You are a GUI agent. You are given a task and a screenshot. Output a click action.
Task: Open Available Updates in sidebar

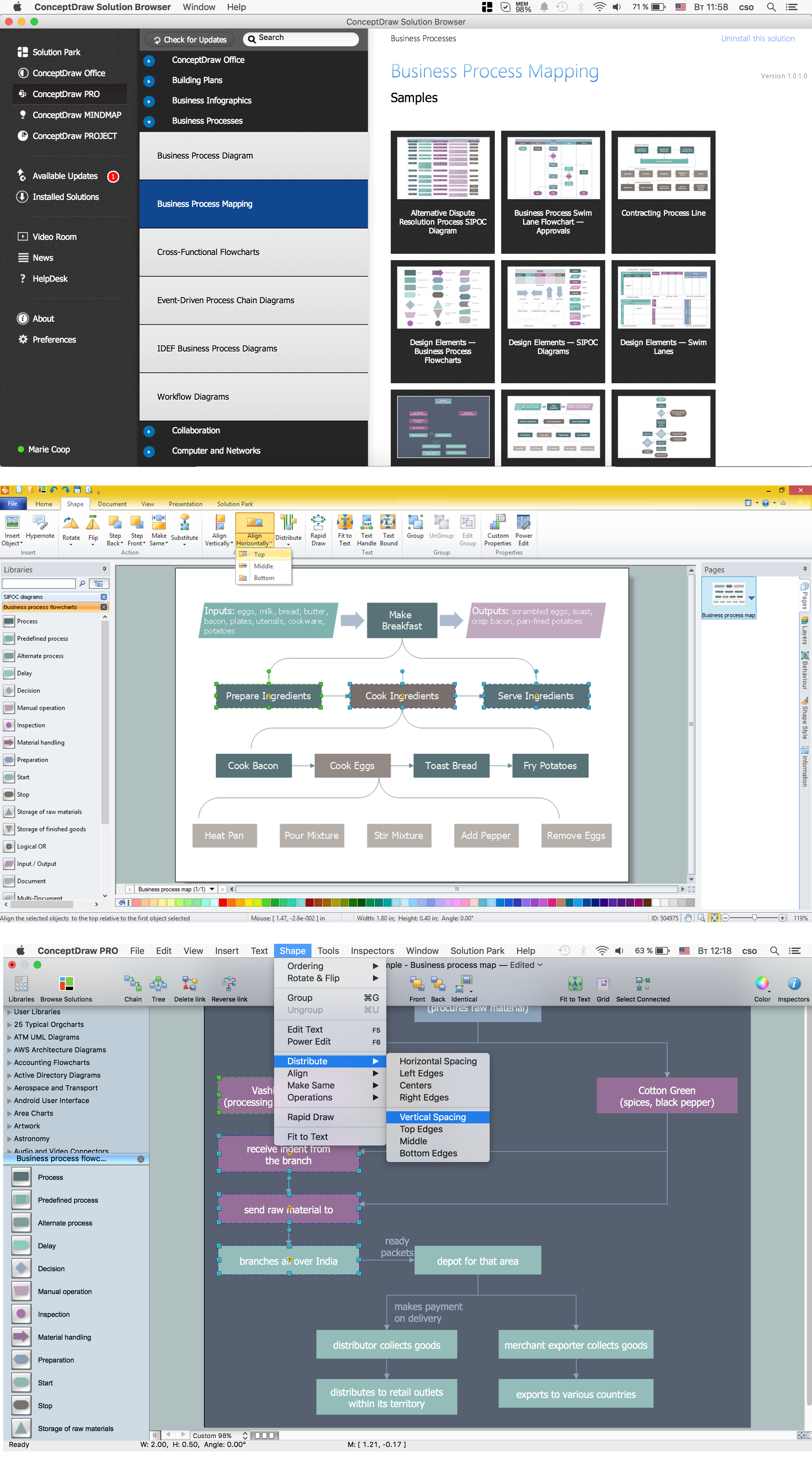(65, 176)
